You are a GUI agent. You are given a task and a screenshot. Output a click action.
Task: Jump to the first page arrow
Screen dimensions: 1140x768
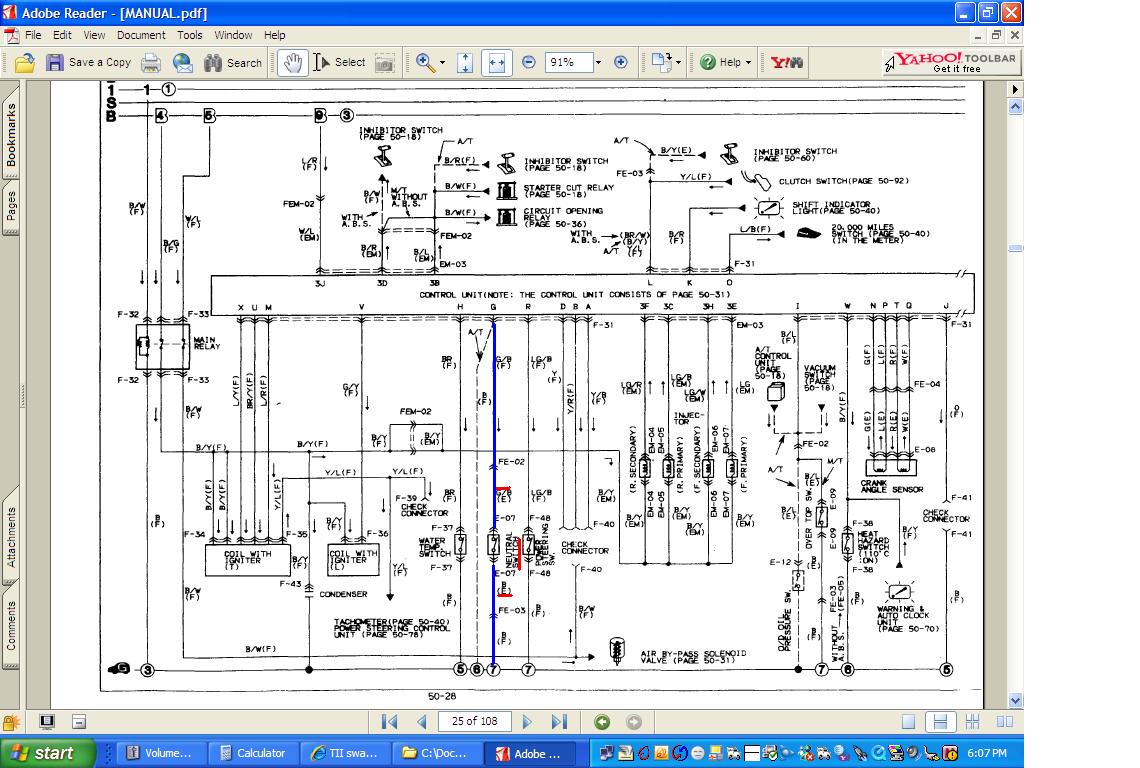(x=390, y=721)
